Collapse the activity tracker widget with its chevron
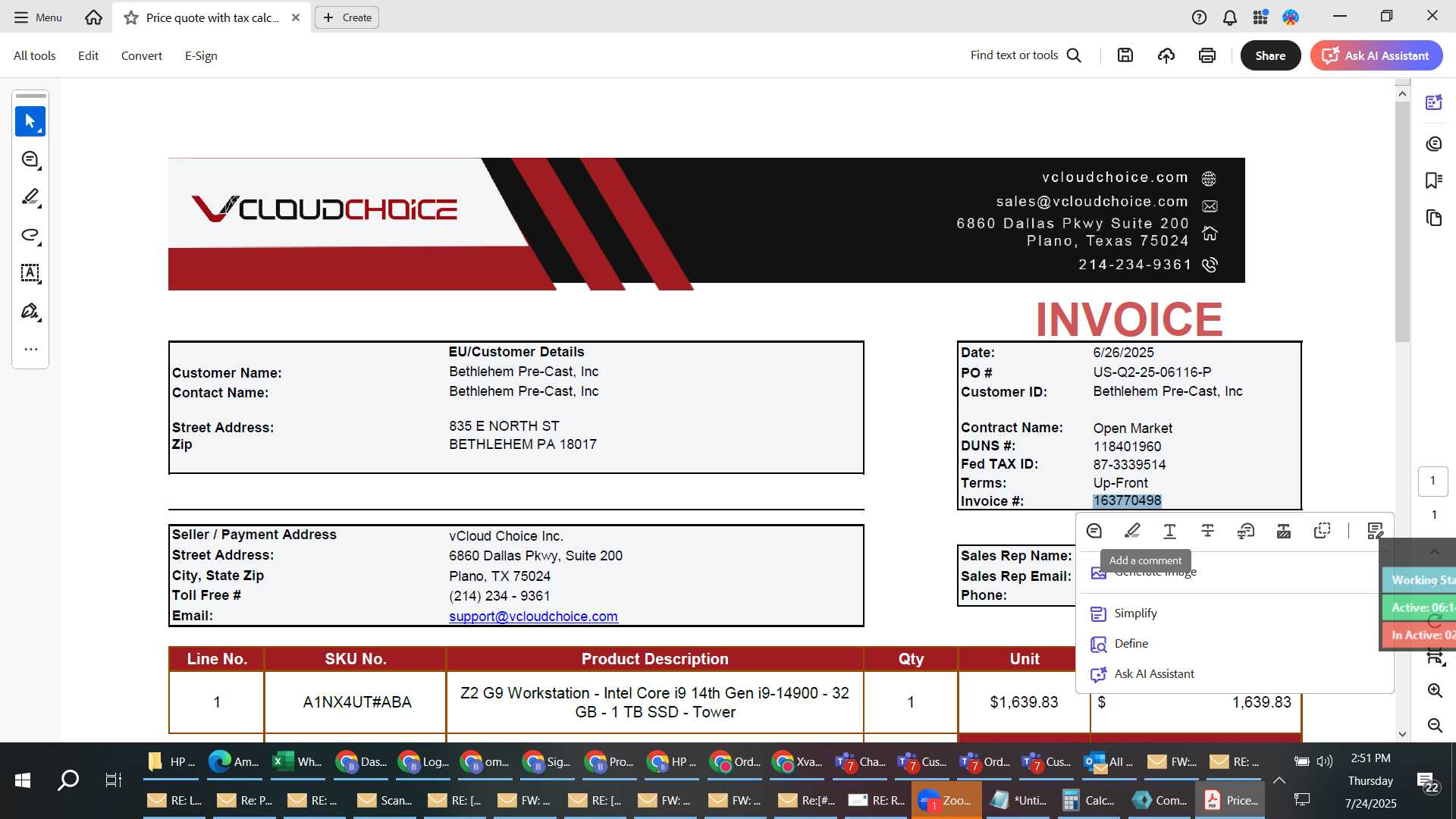The height and width of the screenshot is (819, 1456). pyautogui.click(x=1434, y=551)
